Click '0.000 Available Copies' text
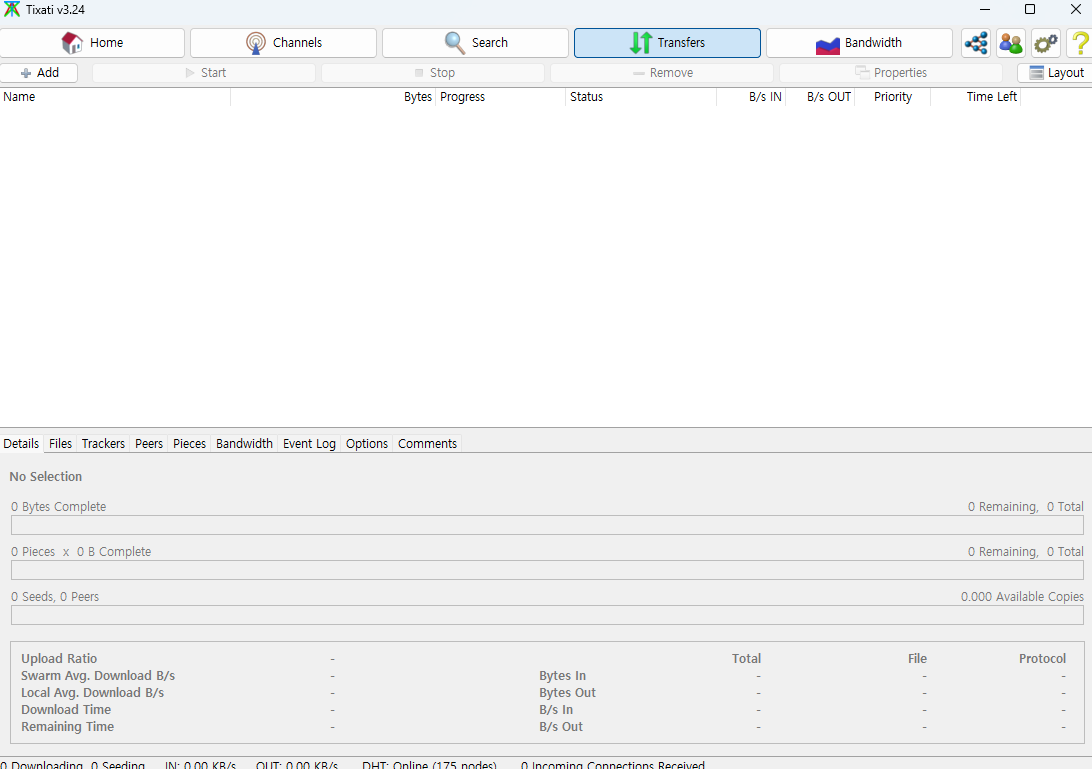Image resolution: width=1092 pixels, height=769 pixels. click(x=1022, y=597)
